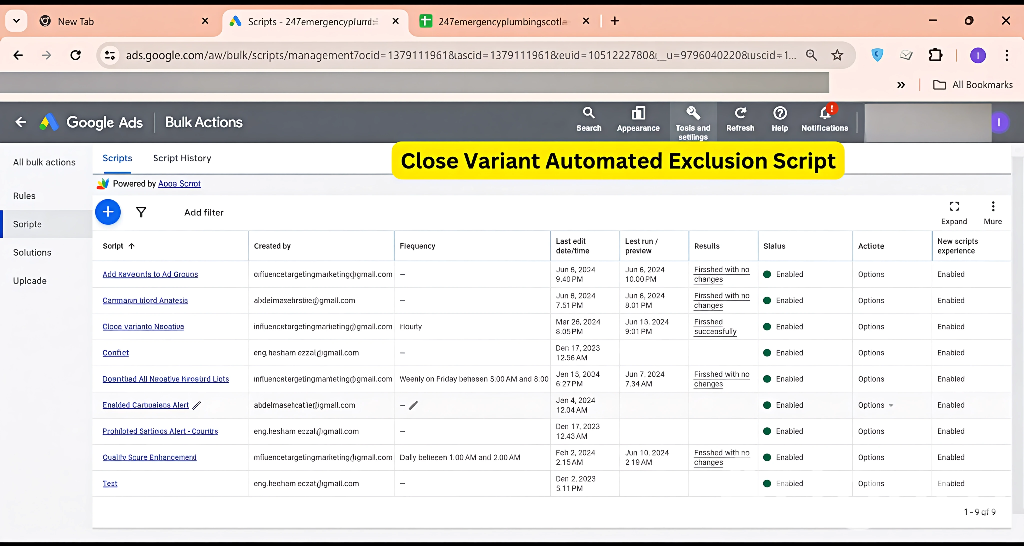Open the Quality Score Enhancement script link

point(149,457)
